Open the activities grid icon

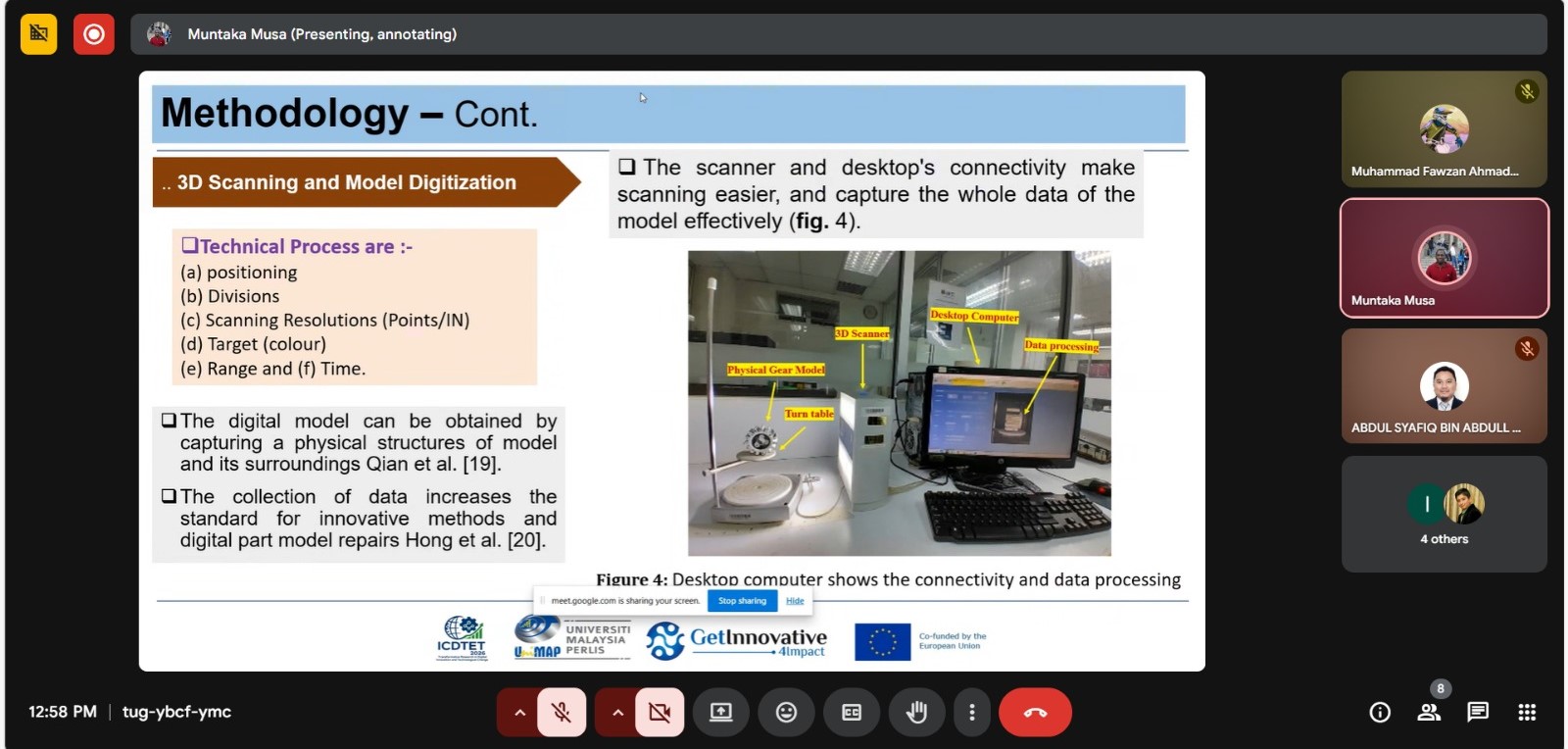(x=1527, y=713)
